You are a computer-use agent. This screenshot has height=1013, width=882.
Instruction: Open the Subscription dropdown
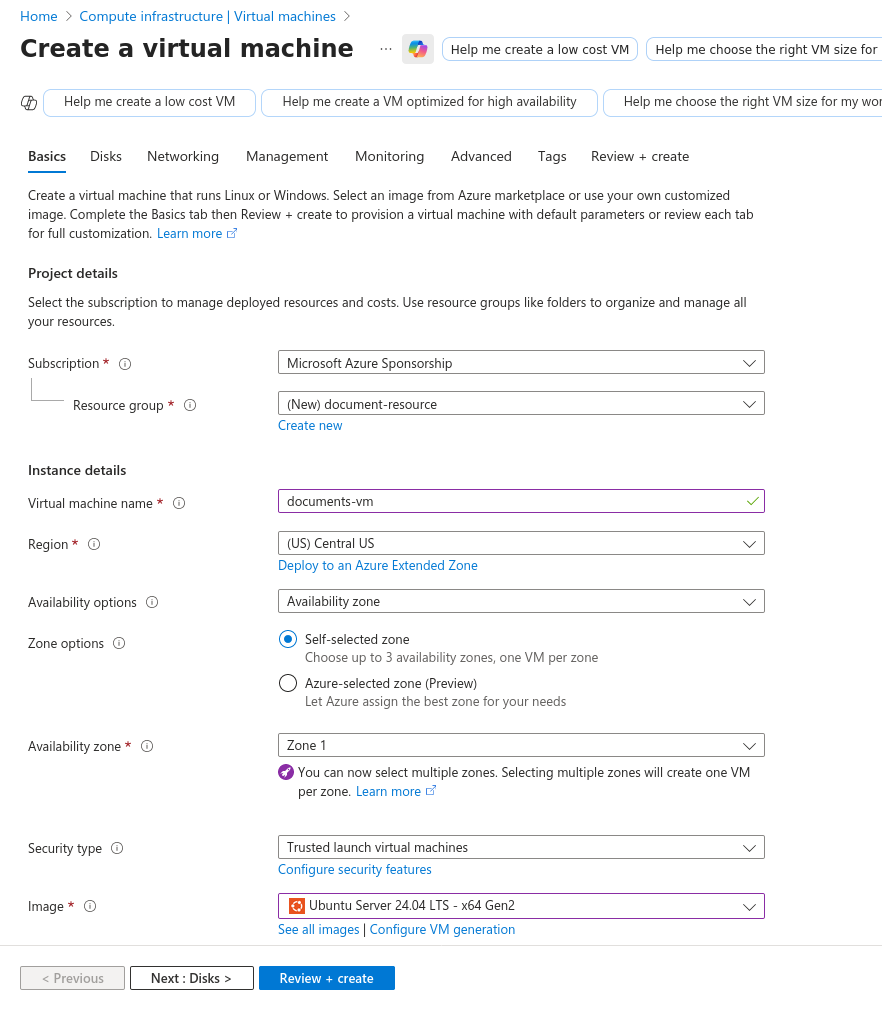pyautogui.click(x=521, y=362)
